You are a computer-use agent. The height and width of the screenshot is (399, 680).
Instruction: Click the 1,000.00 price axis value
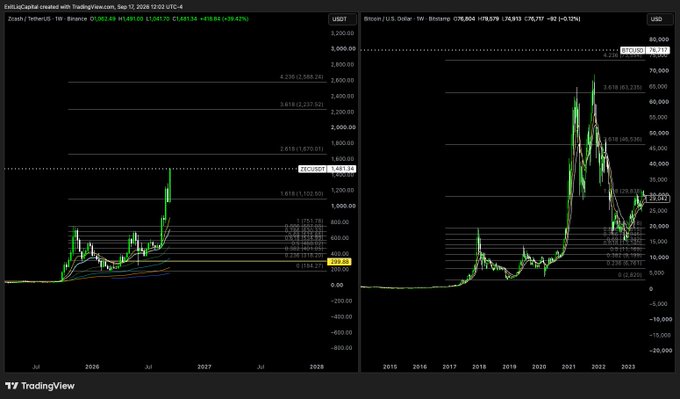343,206
